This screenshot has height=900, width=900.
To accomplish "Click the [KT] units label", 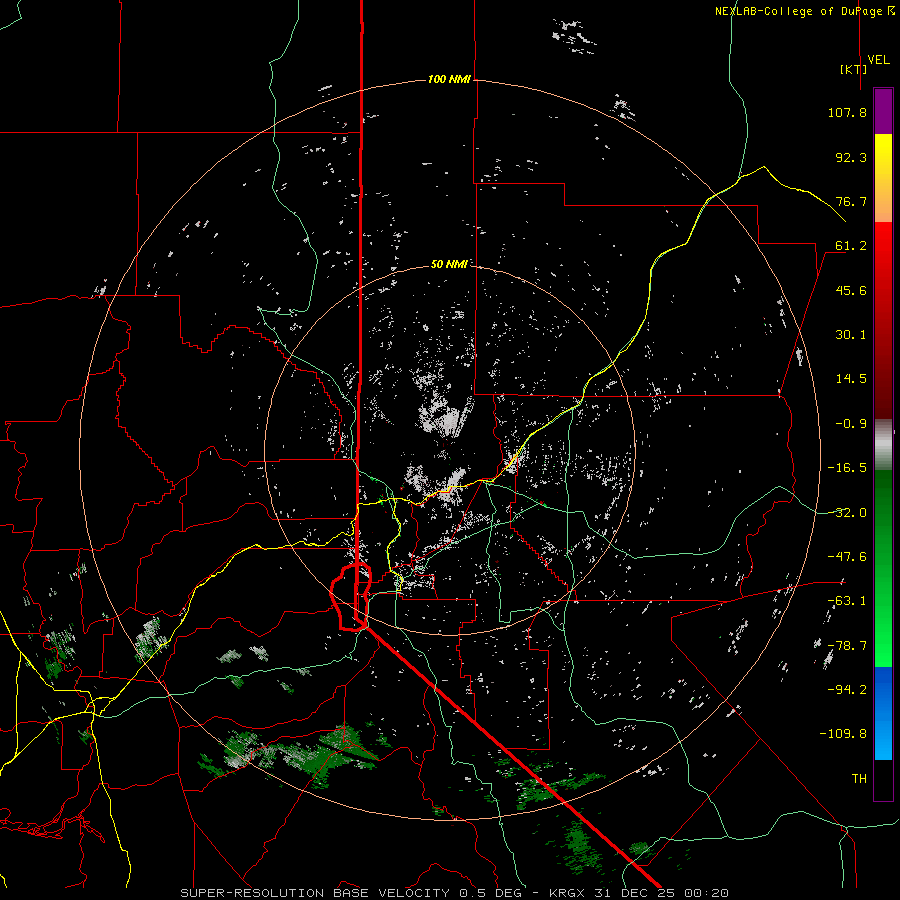I will (x=854, y=69).
